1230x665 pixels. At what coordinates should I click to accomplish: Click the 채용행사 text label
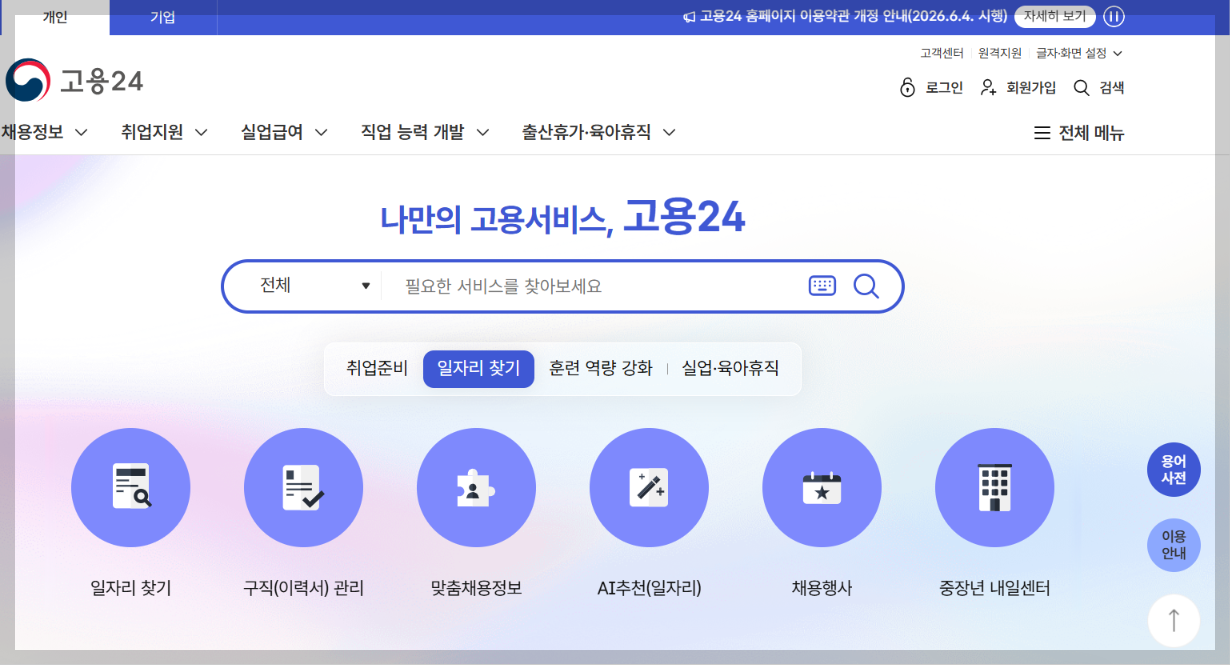[822, 589]
